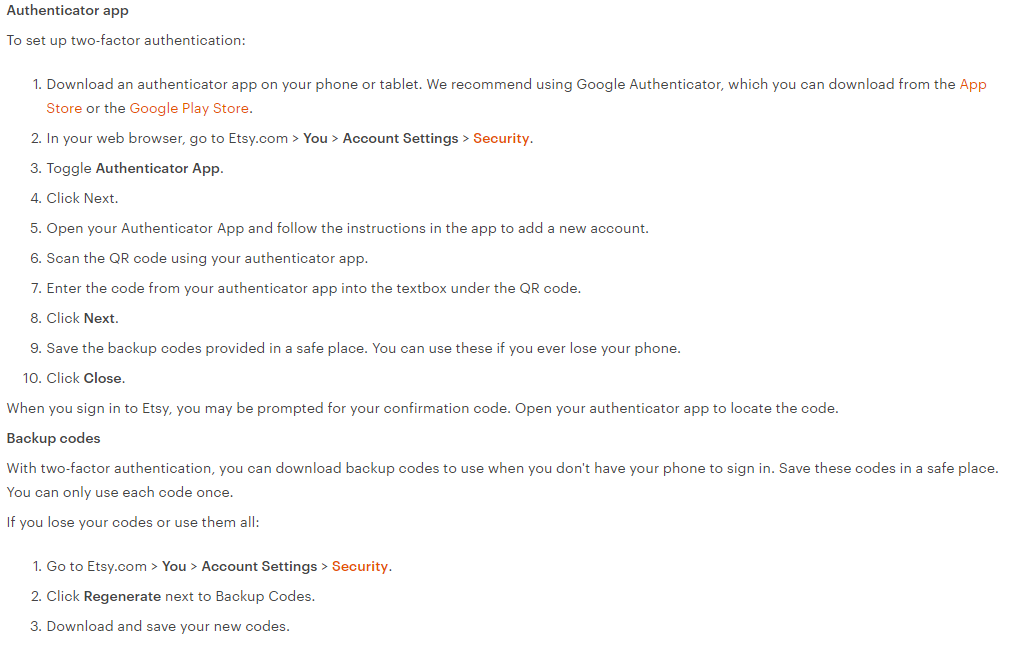Click bold "You" in authenticator setup step 2
This screenshot has width=1012, height=646.
(x=315, y=138)
